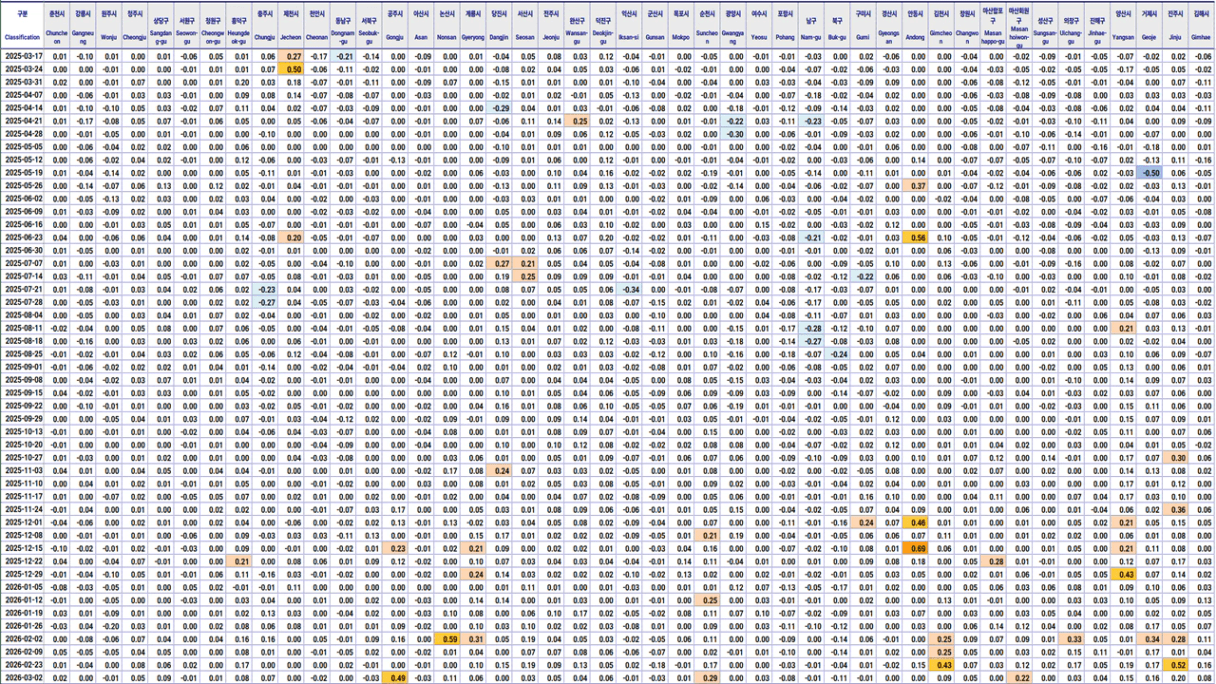Click highlighted Nonsan value 0.59 on 2026-02-02
1216x684 pixels.
tap(448, 638)
